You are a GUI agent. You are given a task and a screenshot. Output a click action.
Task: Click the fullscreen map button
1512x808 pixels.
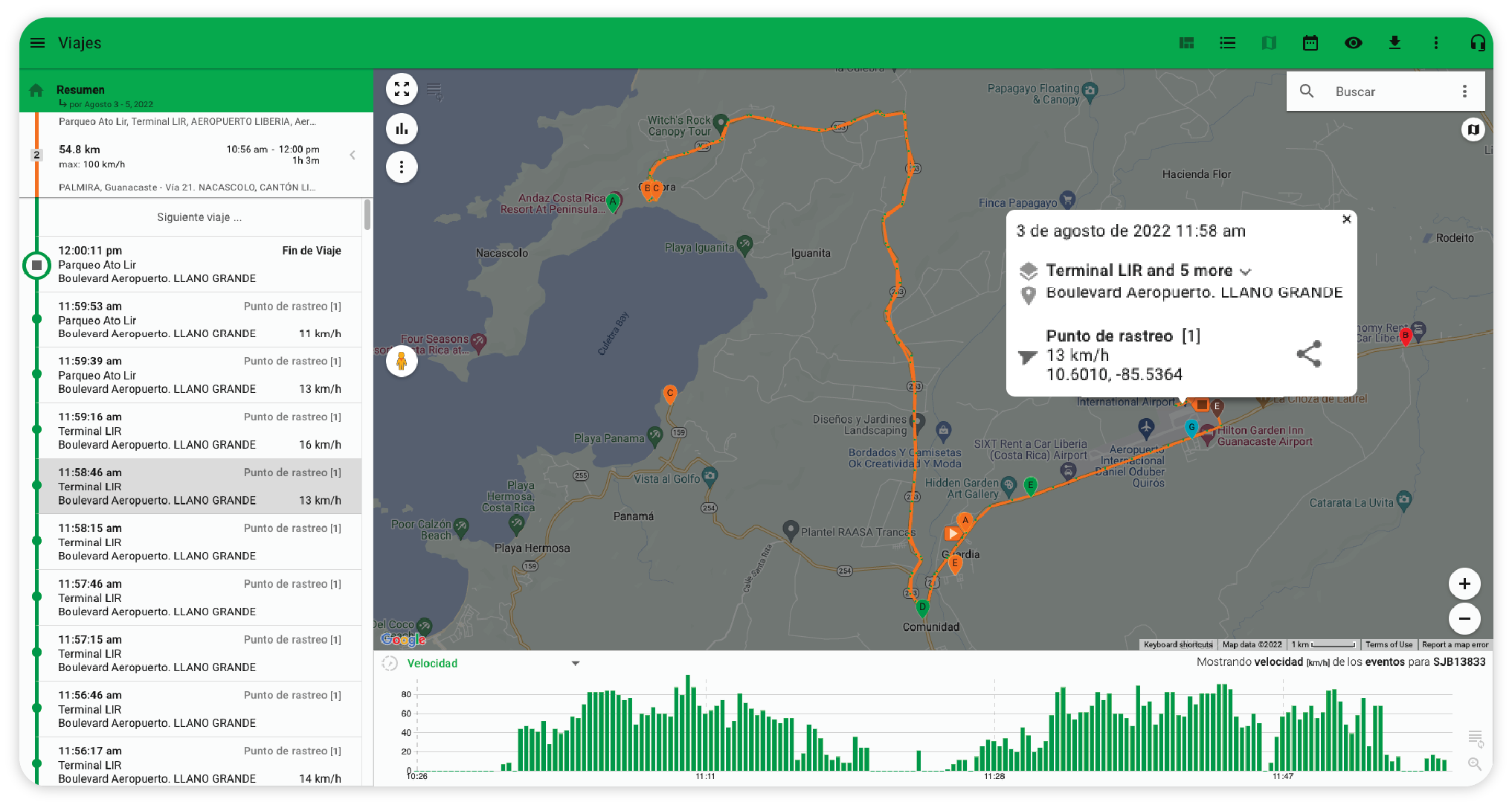[x=402, y=89]
